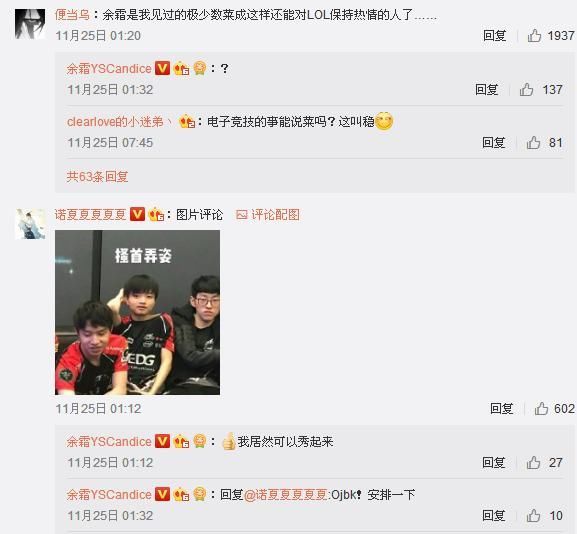Like the '?' reply with 137 likes
577x534 pixels.
(527, 89)
